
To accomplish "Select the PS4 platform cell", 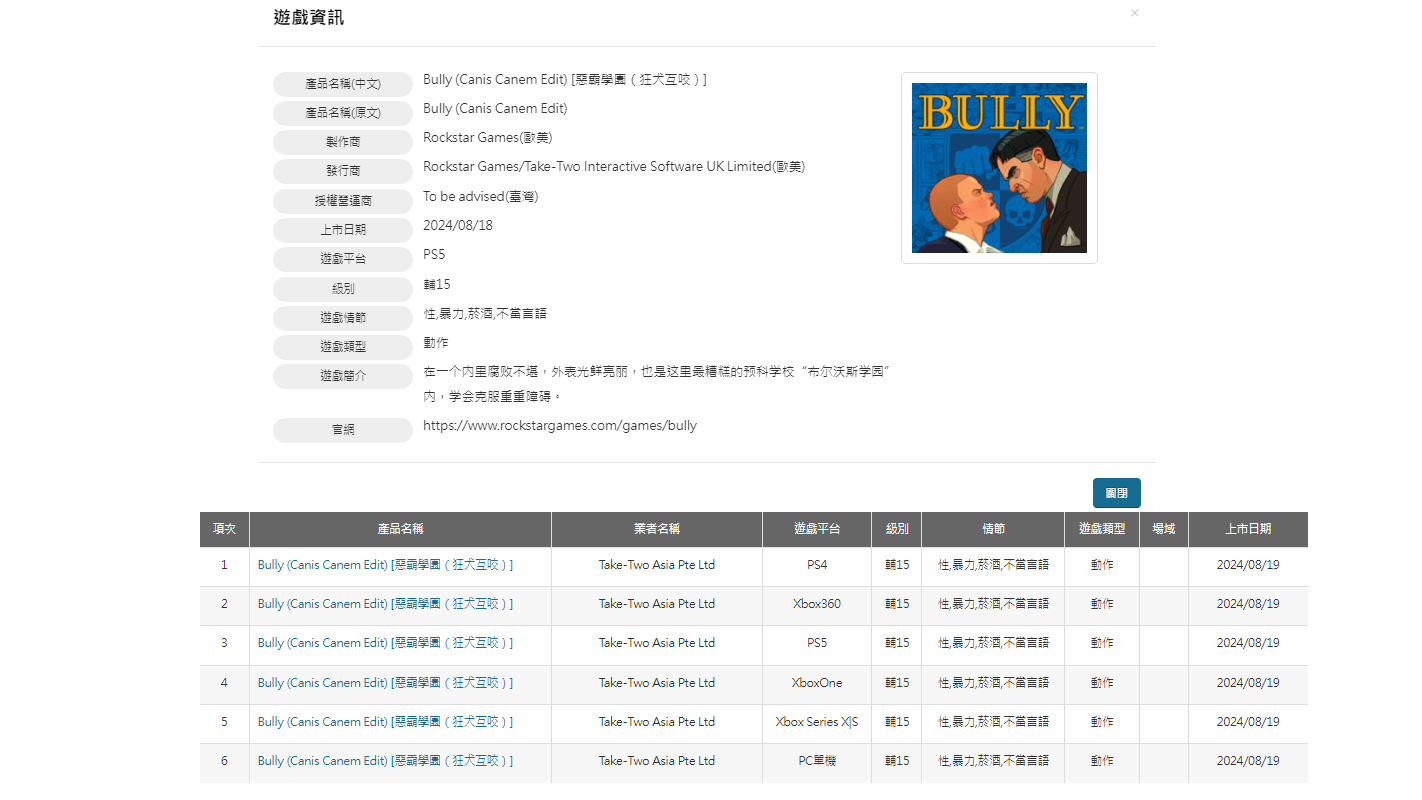I will tap(817, 565).
